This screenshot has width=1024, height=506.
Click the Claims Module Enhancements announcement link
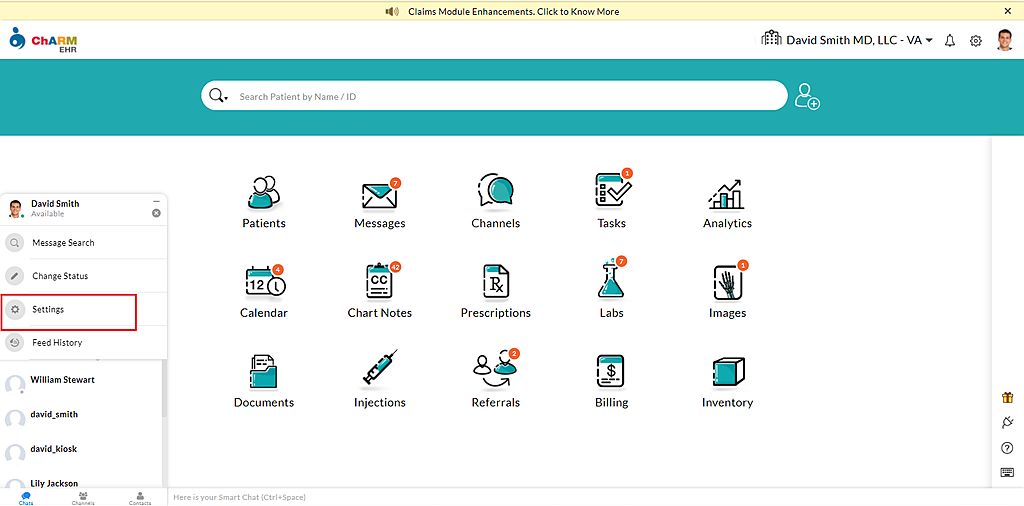pos(513,12)
